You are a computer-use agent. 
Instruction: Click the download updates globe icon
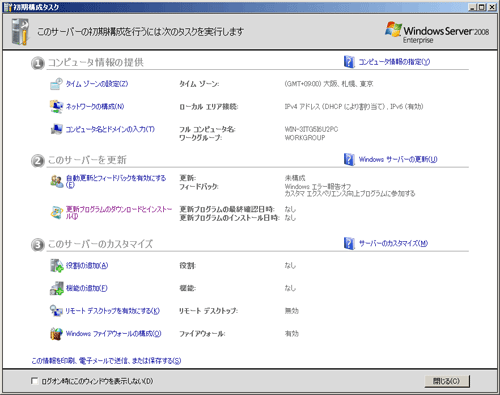57,212
